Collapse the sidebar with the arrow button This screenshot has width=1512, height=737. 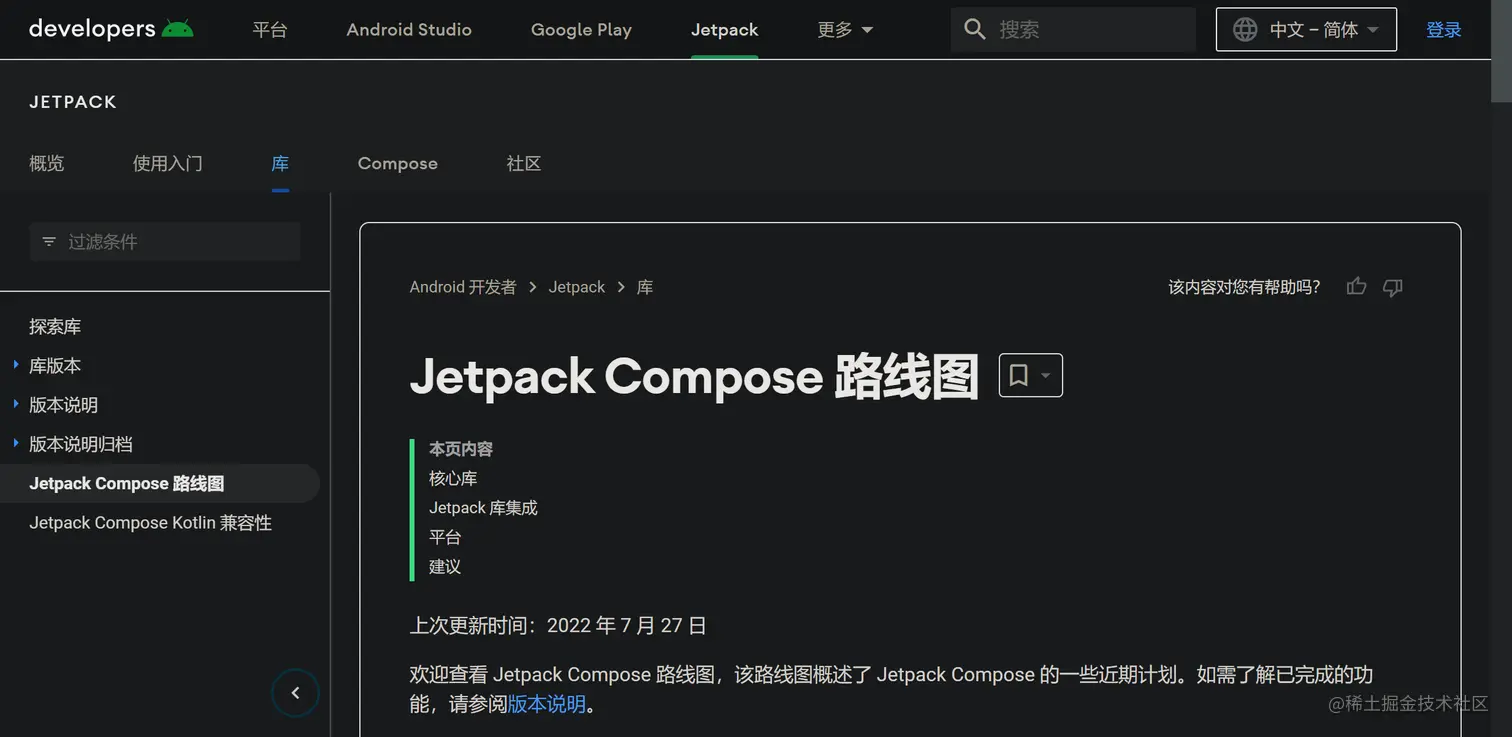point(295,693)
